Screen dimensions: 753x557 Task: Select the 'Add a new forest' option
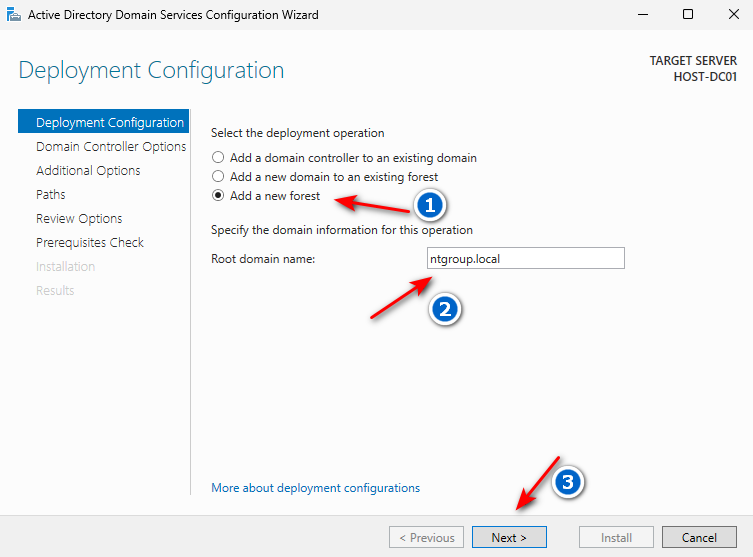tap(217, 196)
